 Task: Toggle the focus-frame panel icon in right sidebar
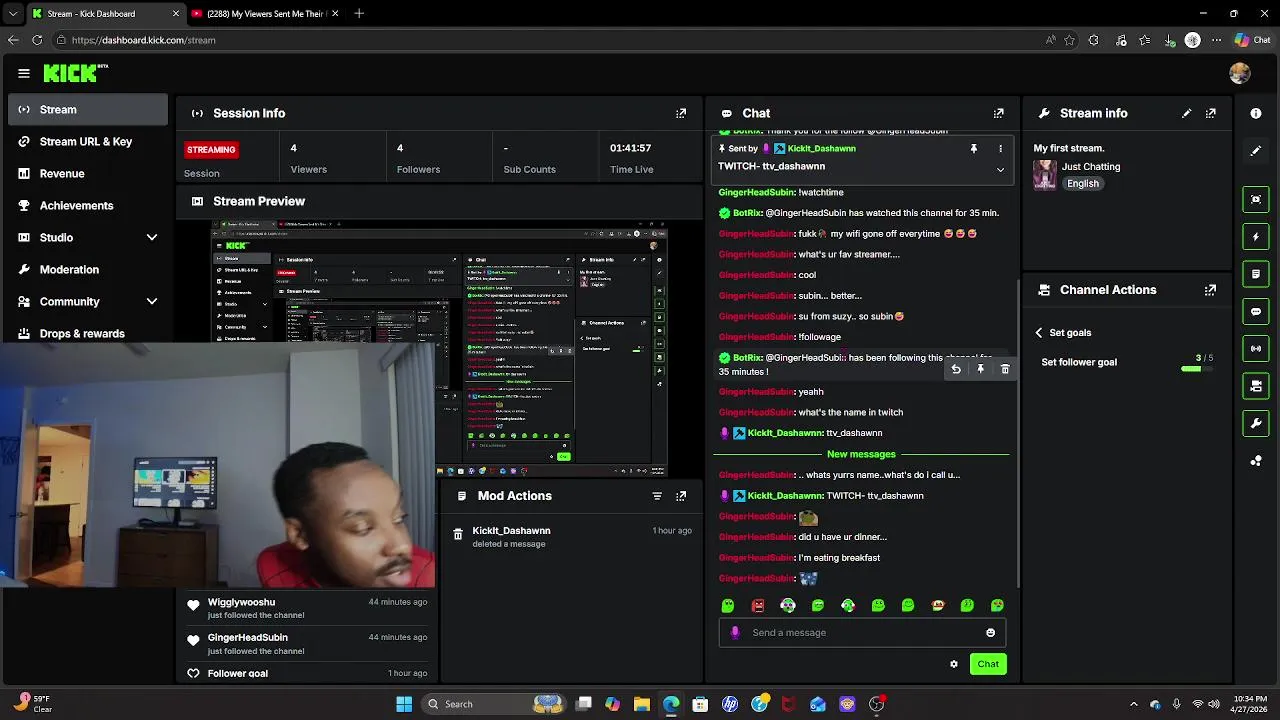click(x=1256, y=199)
